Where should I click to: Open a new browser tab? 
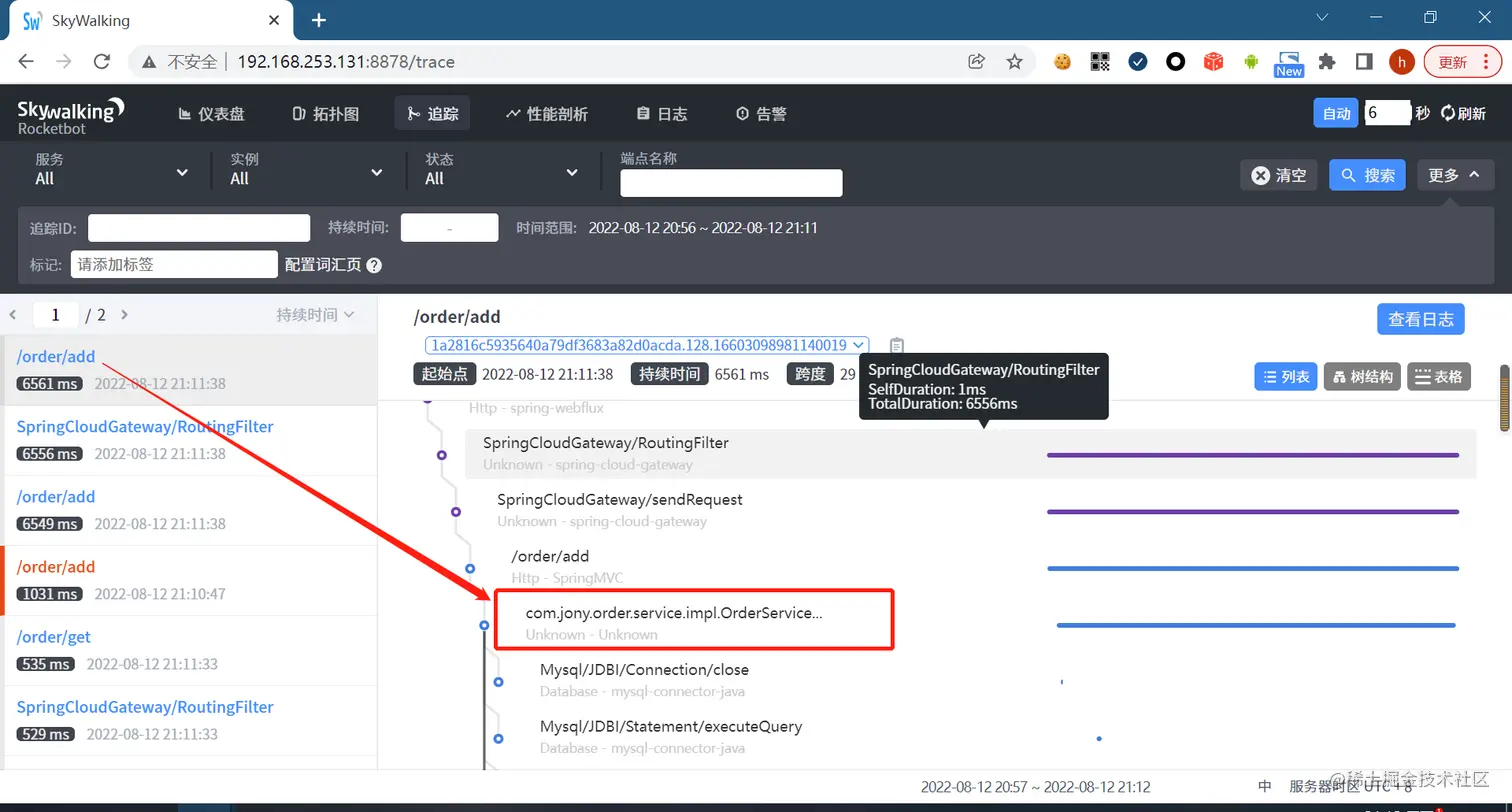(x=319, y=20)
